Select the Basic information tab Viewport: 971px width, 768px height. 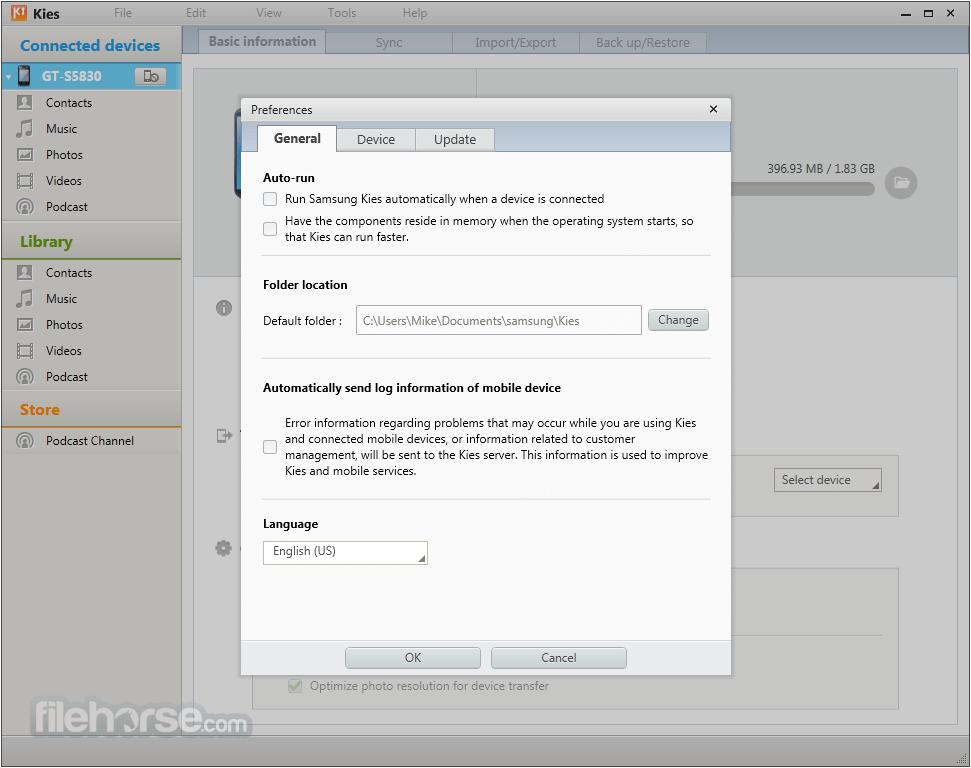[262, 41]
